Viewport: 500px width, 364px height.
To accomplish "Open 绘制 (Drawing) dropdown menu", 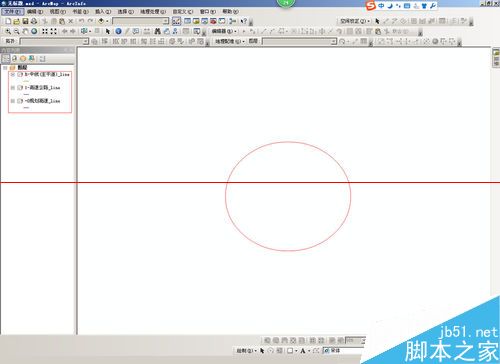I will point(246,351).
